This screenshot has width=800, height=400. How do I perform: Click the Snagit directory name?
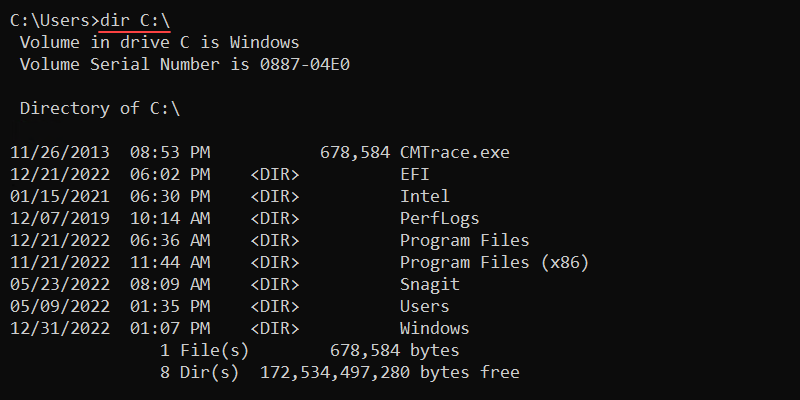(429, 285)
